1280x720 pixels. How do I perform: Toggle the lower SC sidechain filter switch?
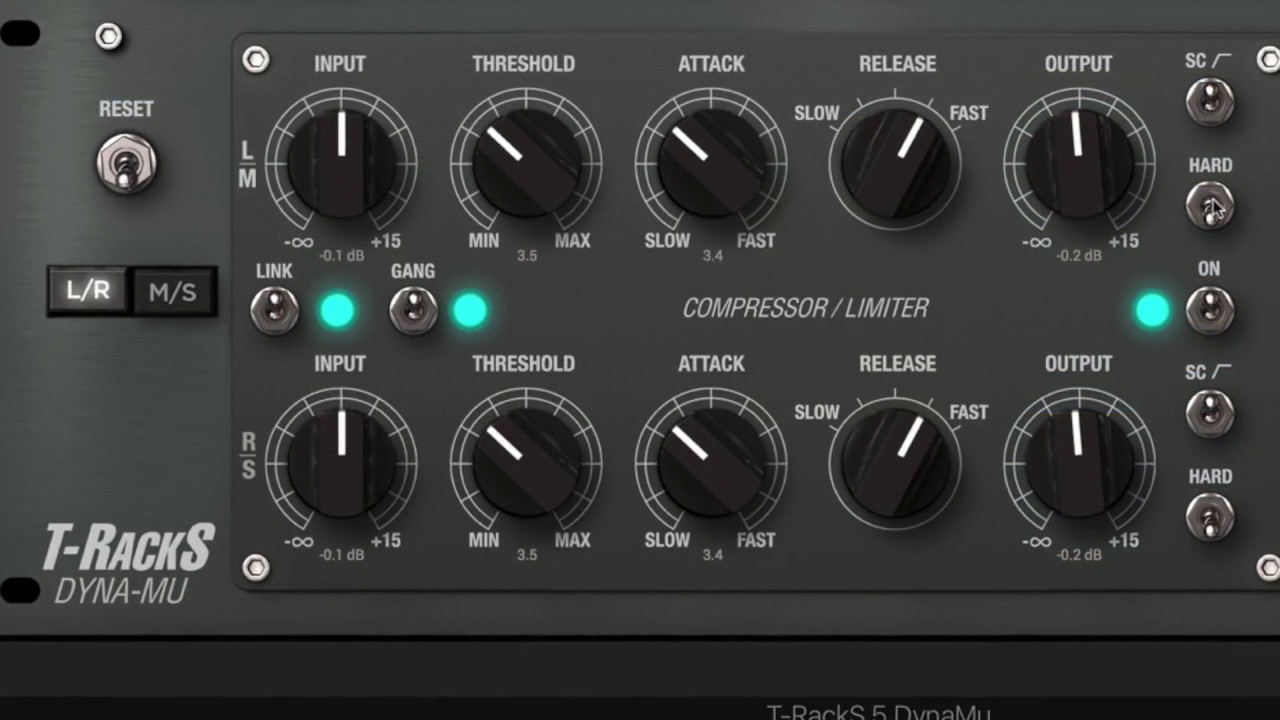(x=1210, y=413)
